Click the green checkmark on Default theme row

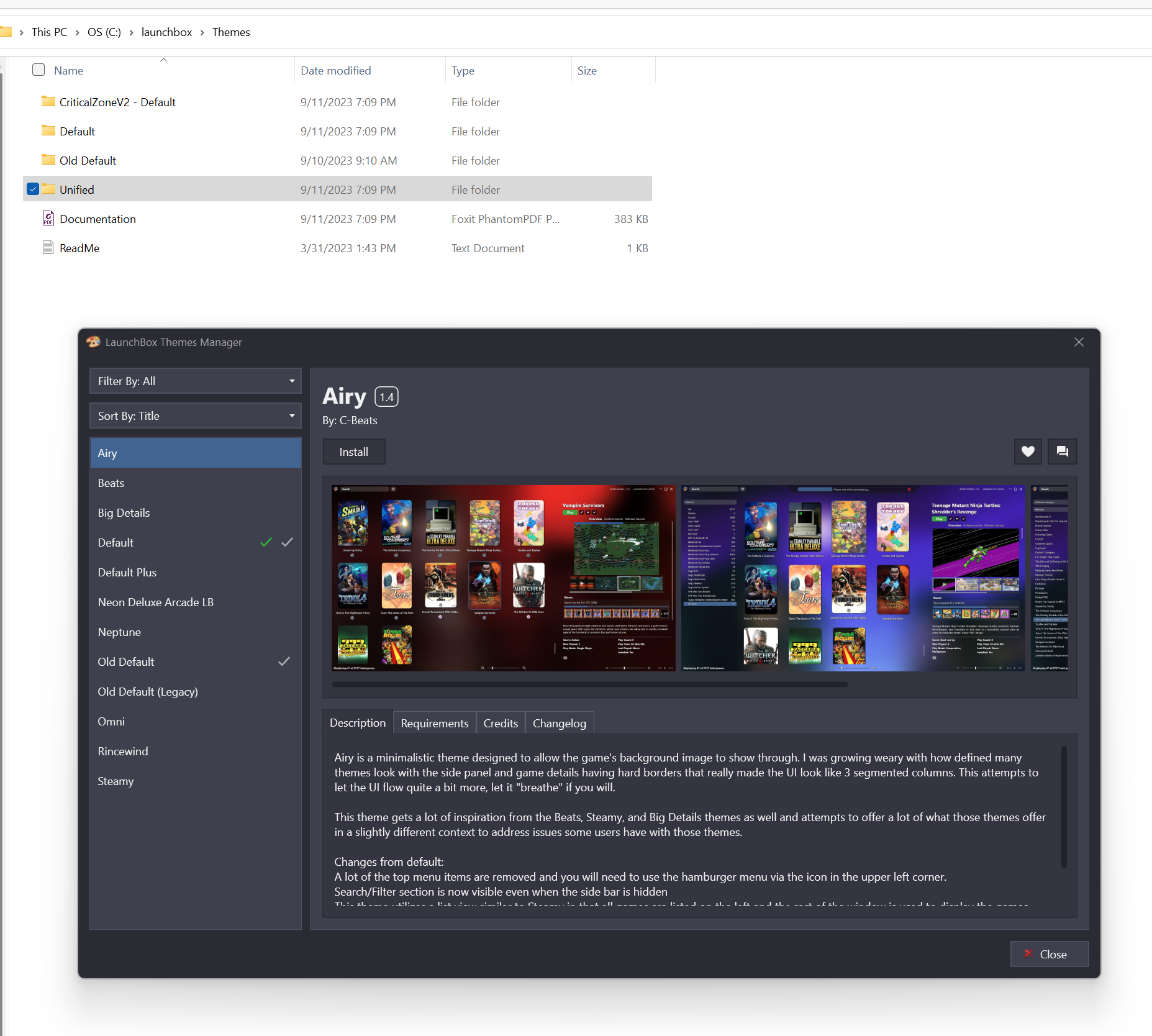coord(266,542)
